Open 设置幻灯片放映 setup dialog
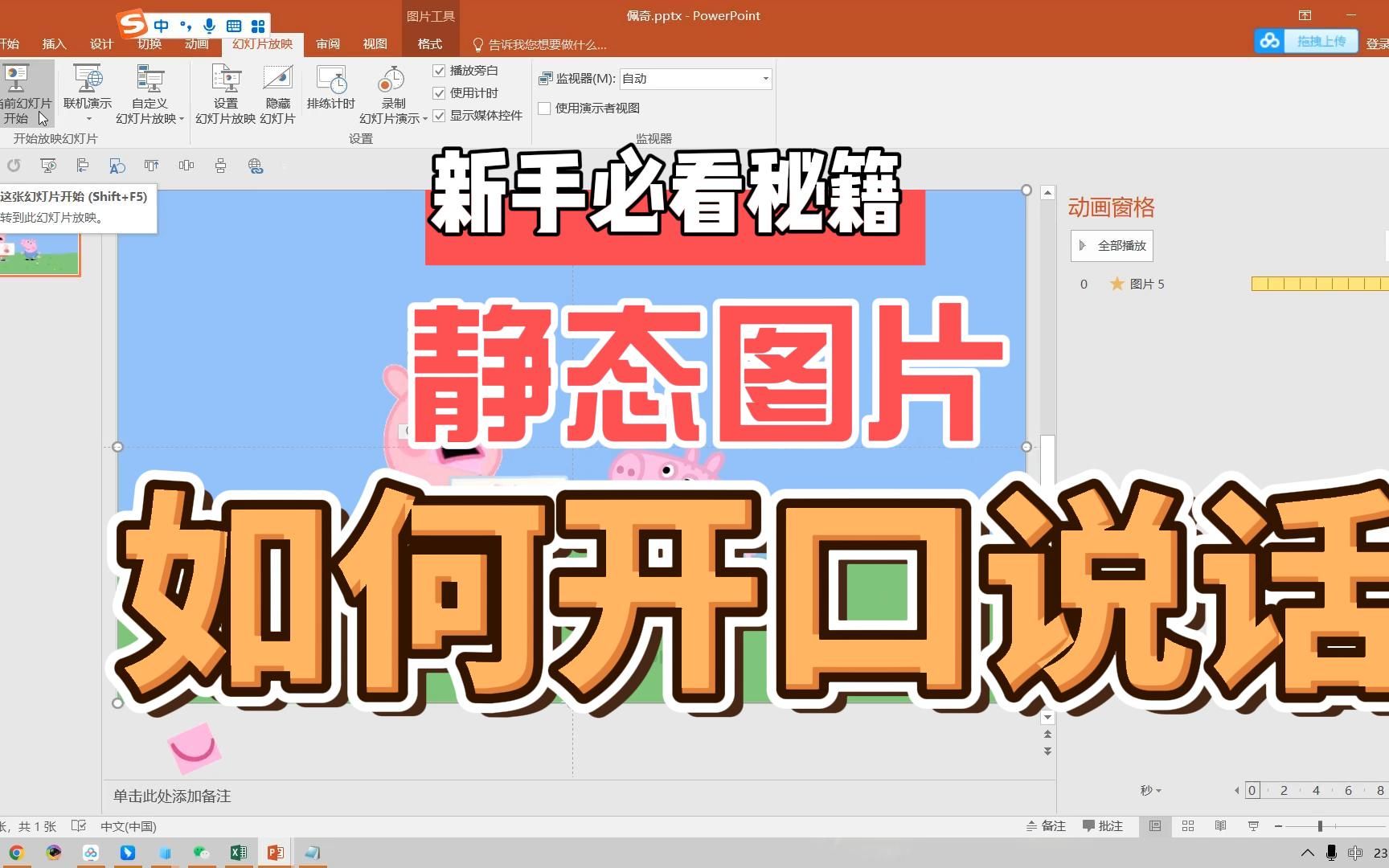 point(226,94)
